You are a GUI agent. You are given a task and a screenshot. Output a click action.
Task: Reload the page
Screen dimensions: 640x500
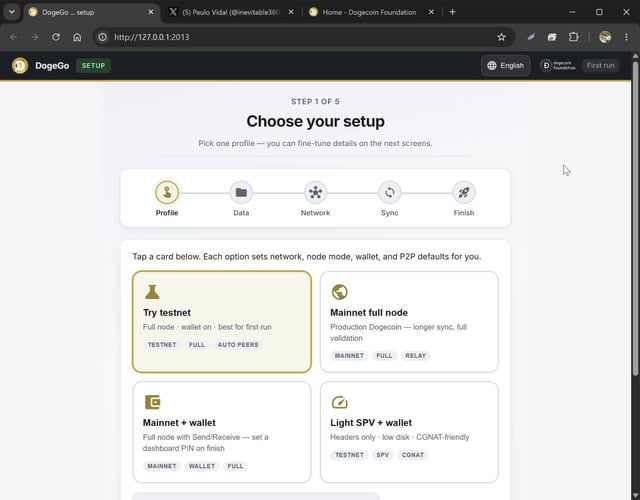click(56, 37)
